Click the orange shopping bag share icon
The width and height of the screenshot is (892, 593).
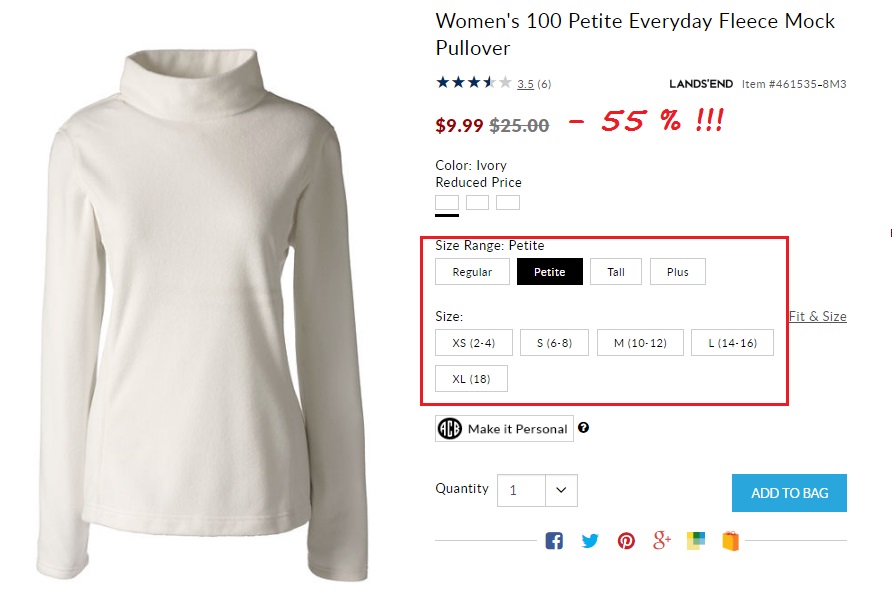731,541
